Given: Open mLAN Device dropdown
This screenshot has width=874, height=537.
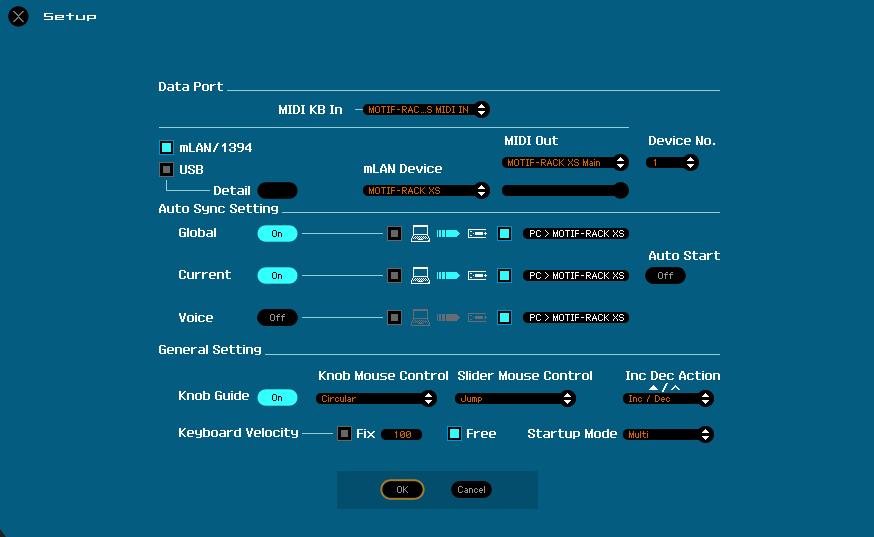Looking at the screenshot, I should point(426,191).
